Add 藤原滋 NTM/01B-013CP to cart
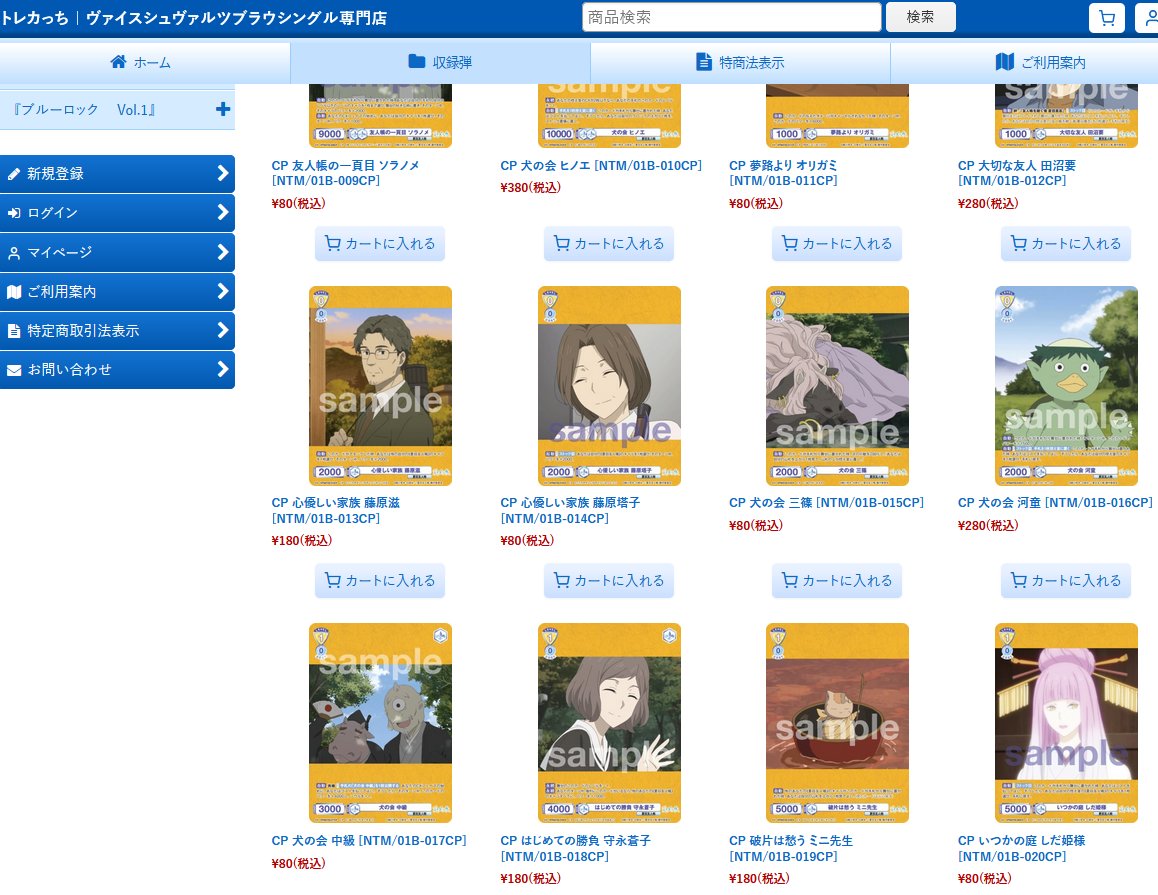 click(380, 581)
